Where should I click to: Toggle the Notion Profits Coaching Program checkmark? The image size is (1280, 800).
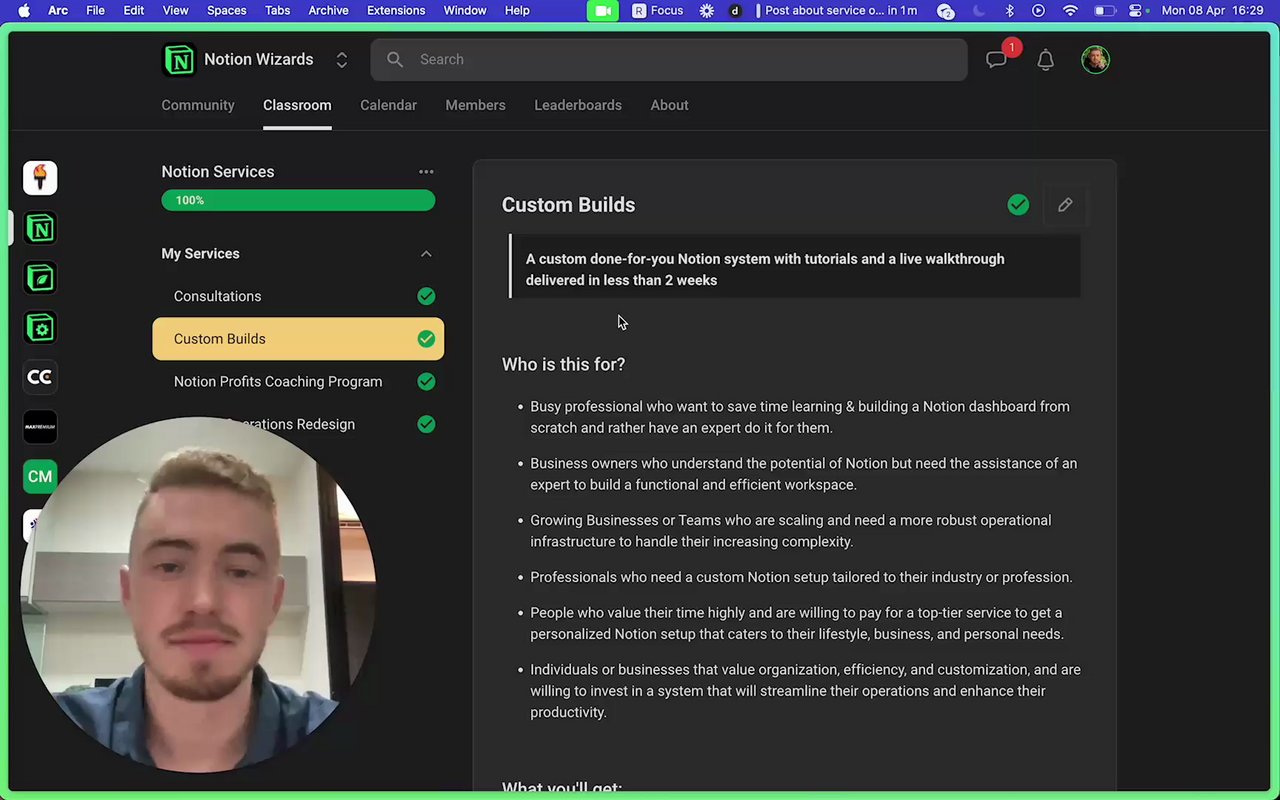tap(426, 382)
